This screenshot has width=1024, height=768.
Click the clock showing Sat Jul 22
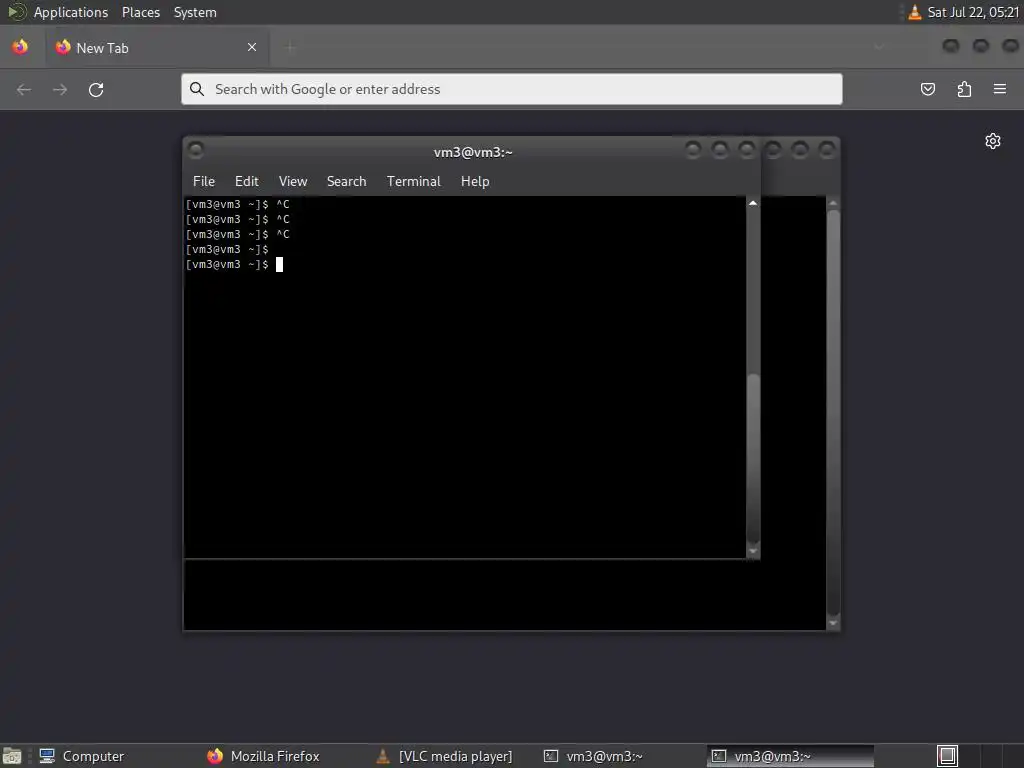tap(973, 12)
